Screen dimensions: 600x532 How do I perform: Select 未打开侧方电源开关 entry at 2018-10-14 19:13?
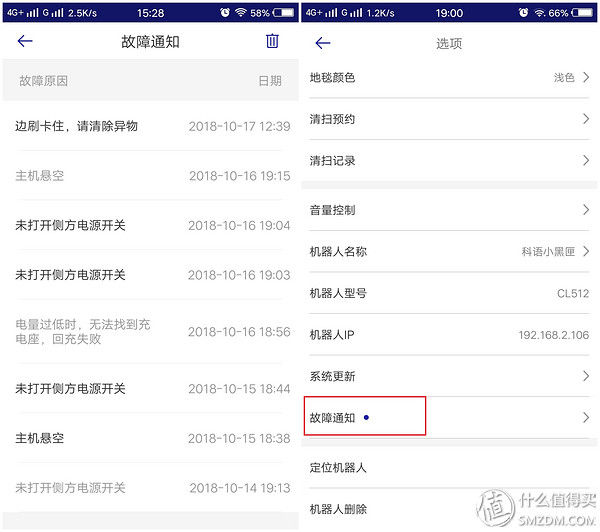[150, 488]
